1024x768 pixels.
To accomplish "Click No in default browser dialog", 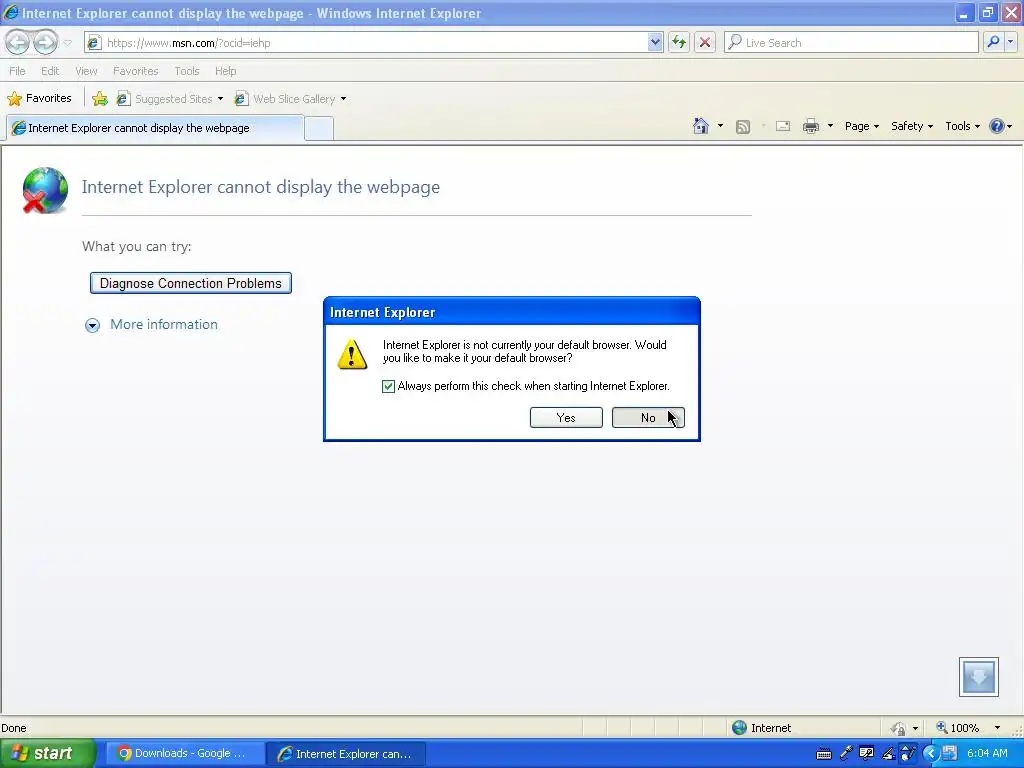I will click(648, 418).
